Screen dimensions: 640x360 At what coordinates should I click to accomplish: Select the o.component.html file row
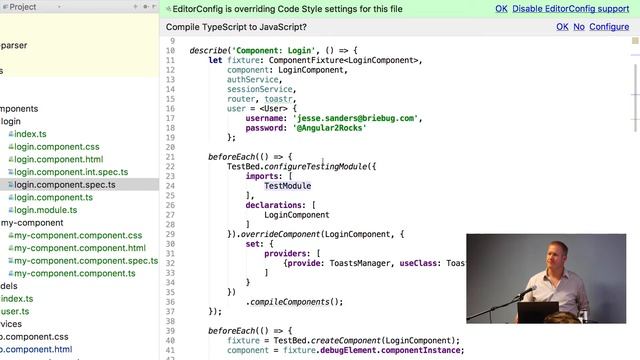[36, 349]
